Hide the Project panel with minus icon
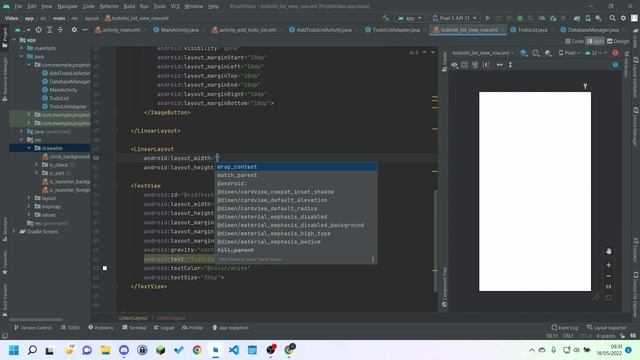 (85, 30)
